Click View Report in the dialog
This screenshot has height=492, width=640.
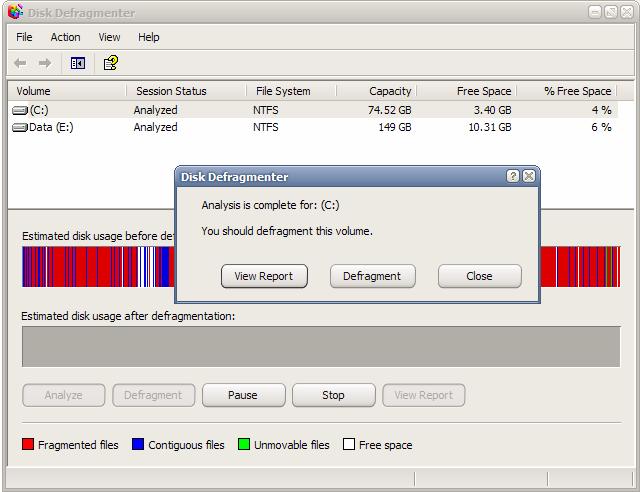[264, 276]
